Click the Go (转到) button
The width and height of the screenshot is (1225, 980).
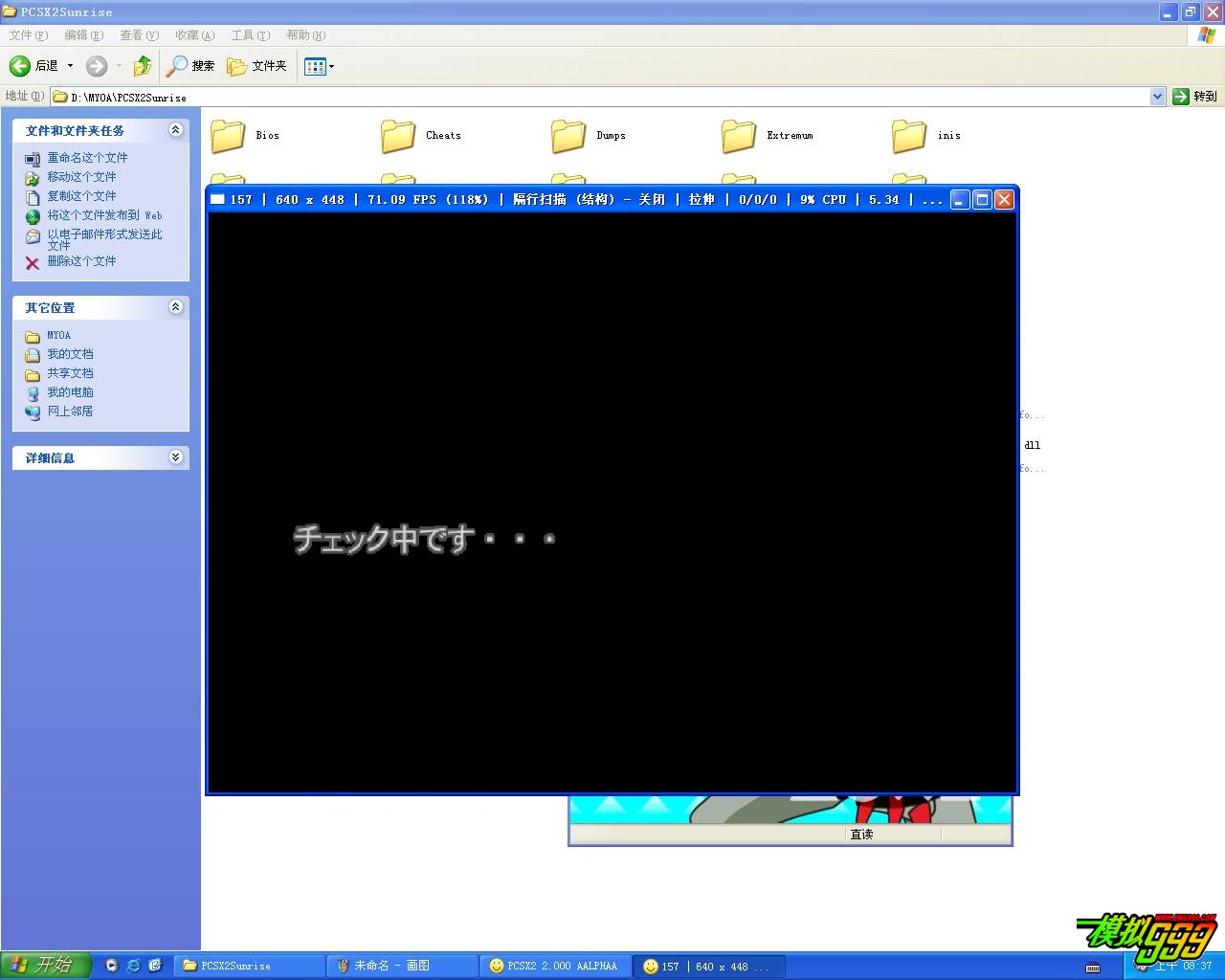tap(1194, 97)
